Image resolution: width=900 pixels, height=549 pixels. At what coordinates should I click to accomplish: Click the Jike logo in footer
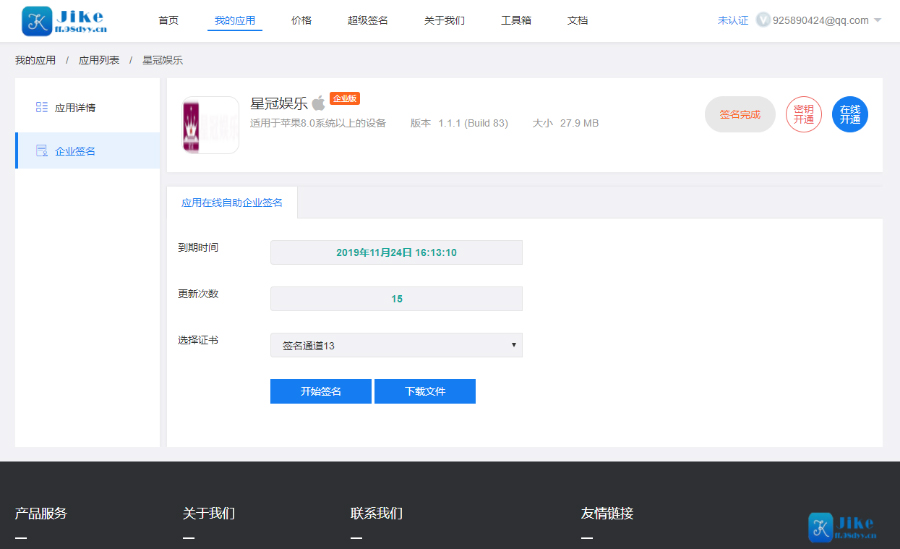(x=842, y=527)
